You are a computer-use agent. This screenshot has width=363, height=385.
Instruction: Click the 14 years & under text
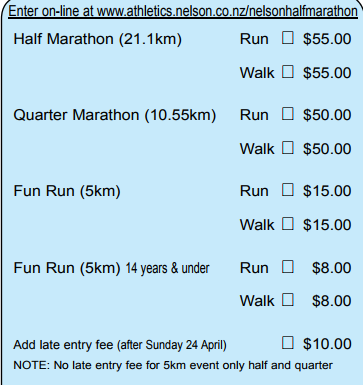click(x=167, y=268)
